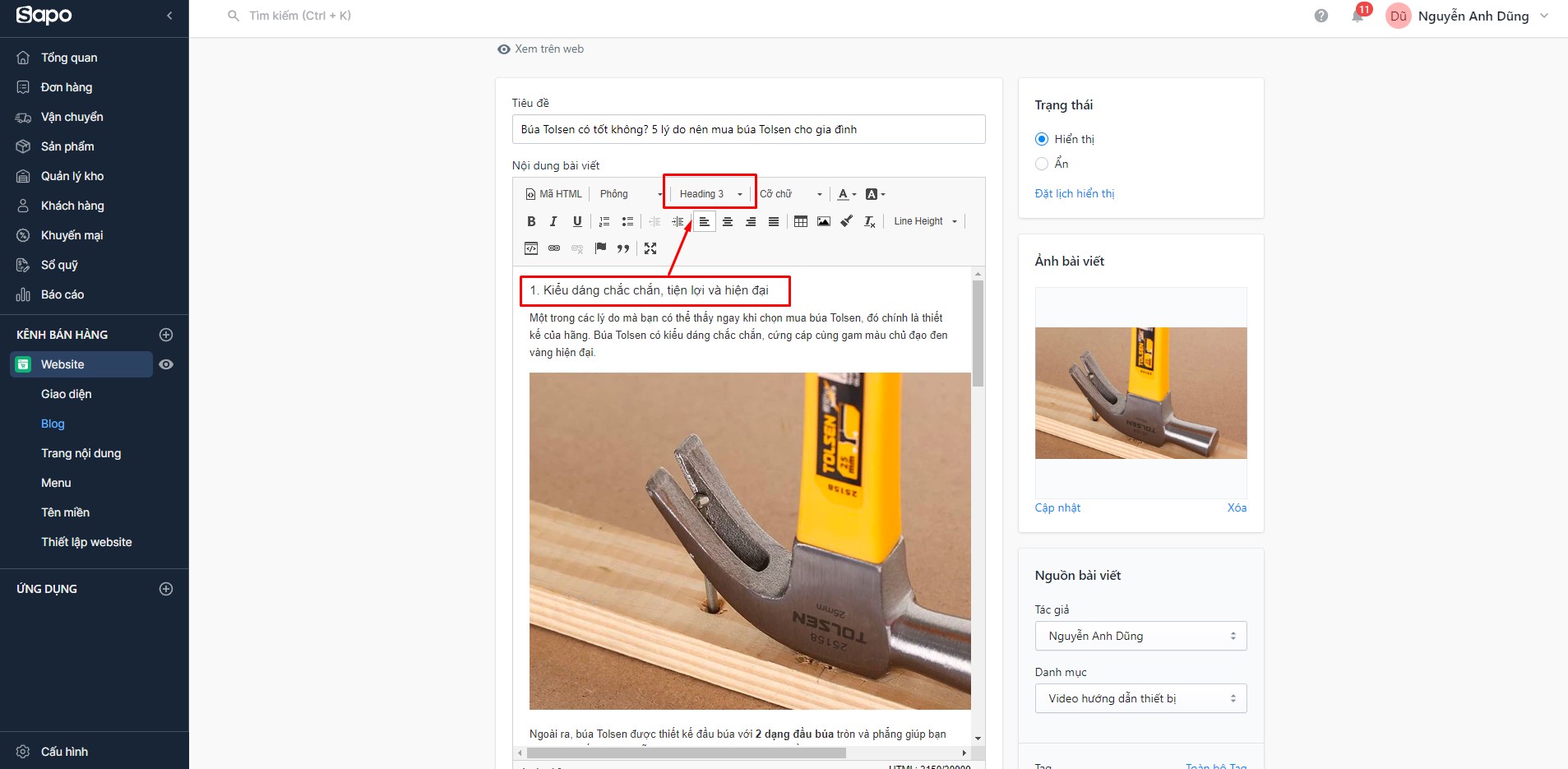Justify the paragraph text

click(774, 221)
